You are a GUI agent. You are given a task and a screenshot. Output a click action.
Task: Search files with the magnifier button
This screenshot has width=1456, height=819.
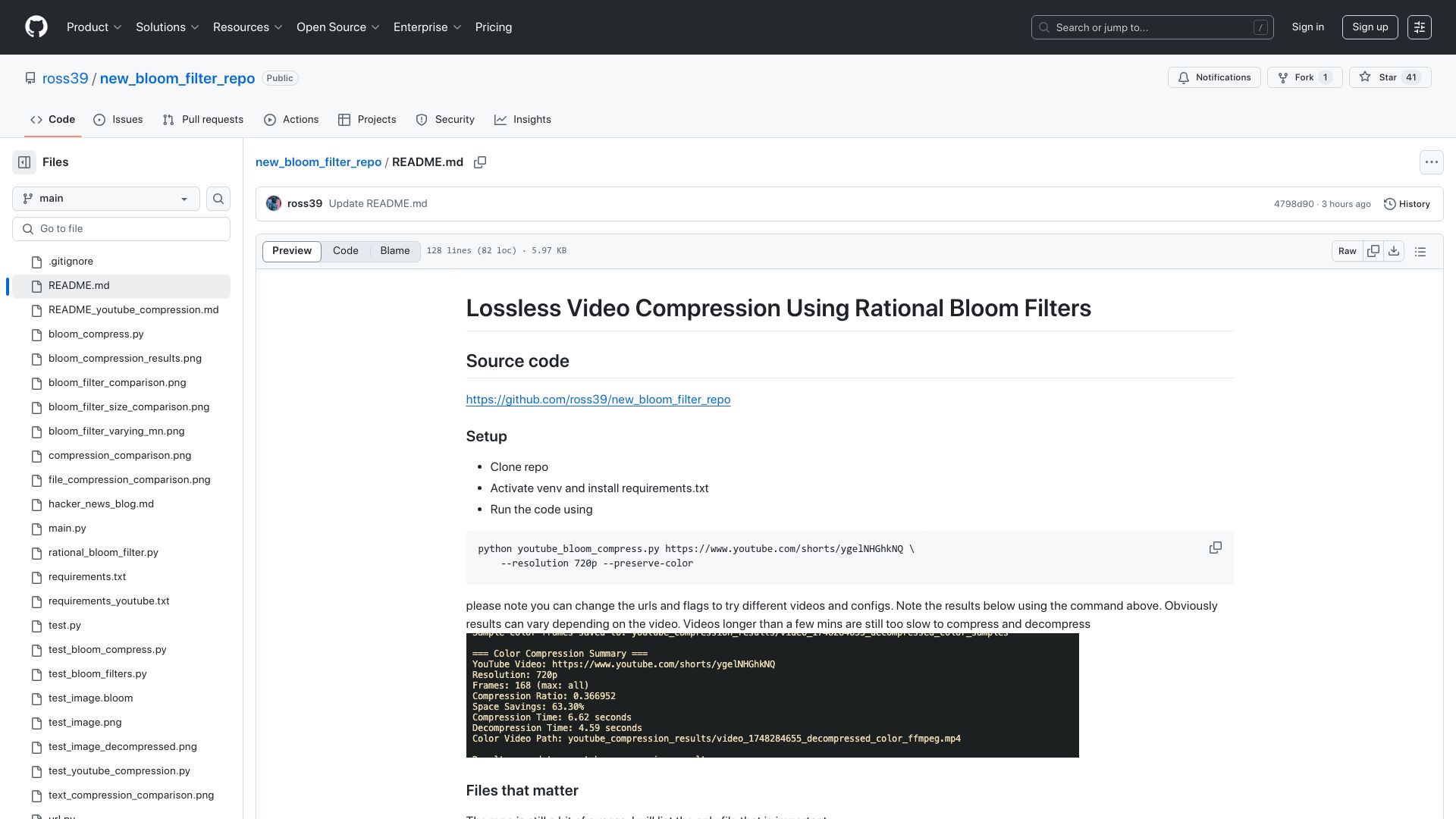(218, 199)
